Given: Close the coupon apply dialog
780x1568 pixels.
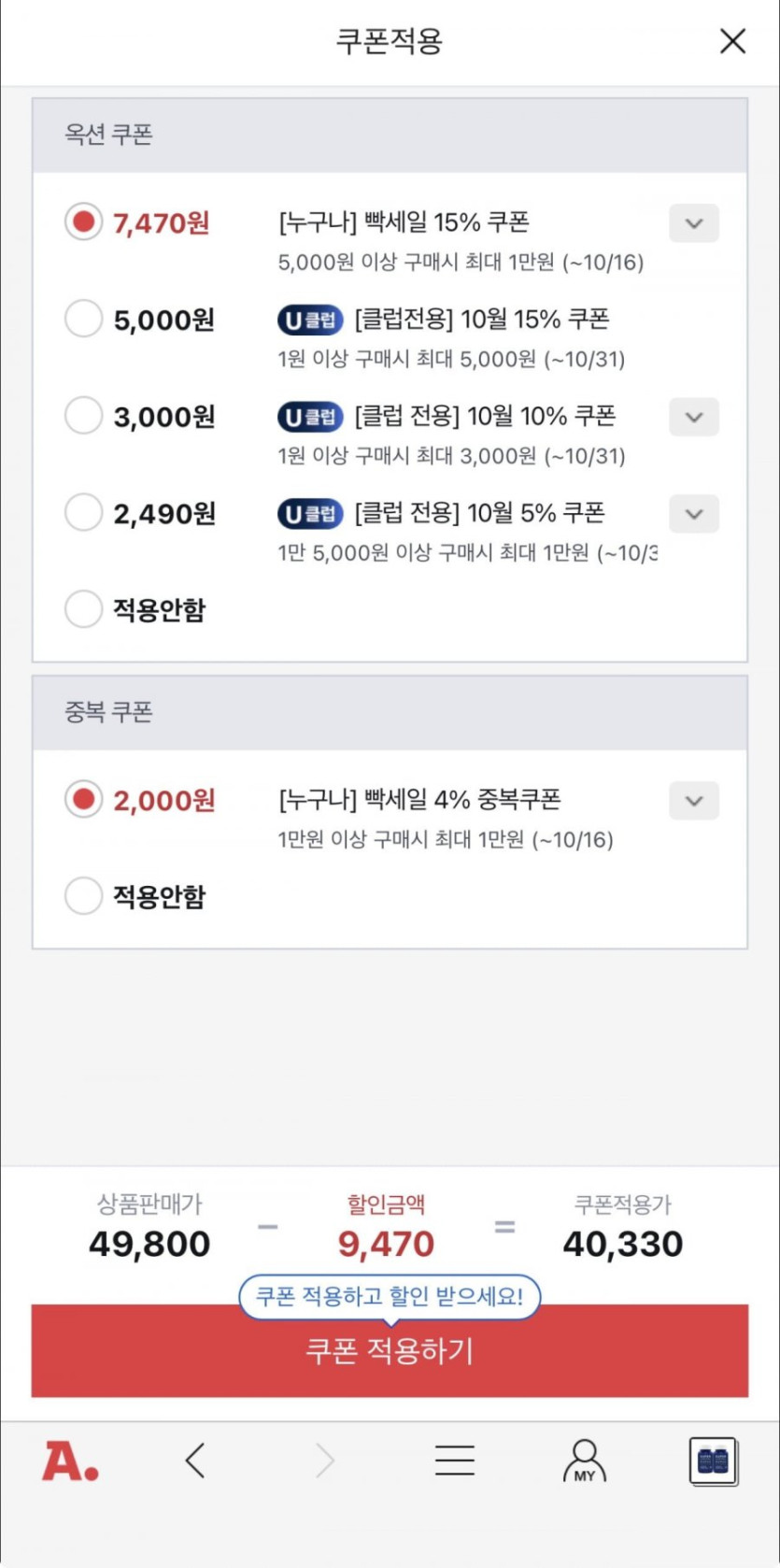Looking at the screenshot, I should [732, 41].
